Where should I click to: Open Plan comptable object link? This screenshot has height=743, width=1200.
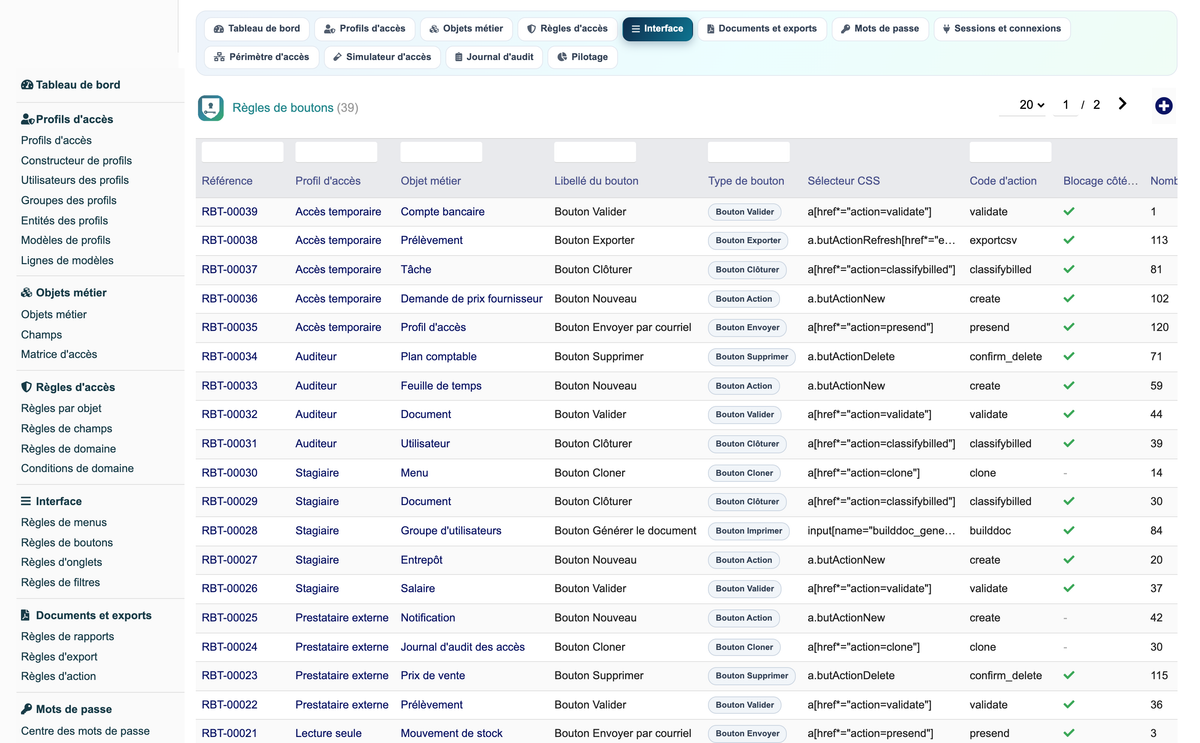tap(439, 357)
